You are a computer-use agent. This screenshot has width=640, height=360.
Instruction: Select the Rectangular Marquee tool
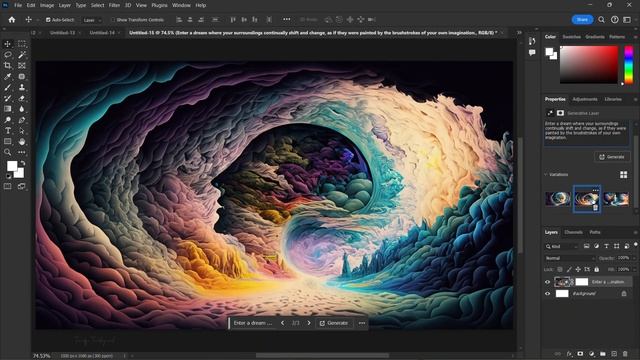22,44
